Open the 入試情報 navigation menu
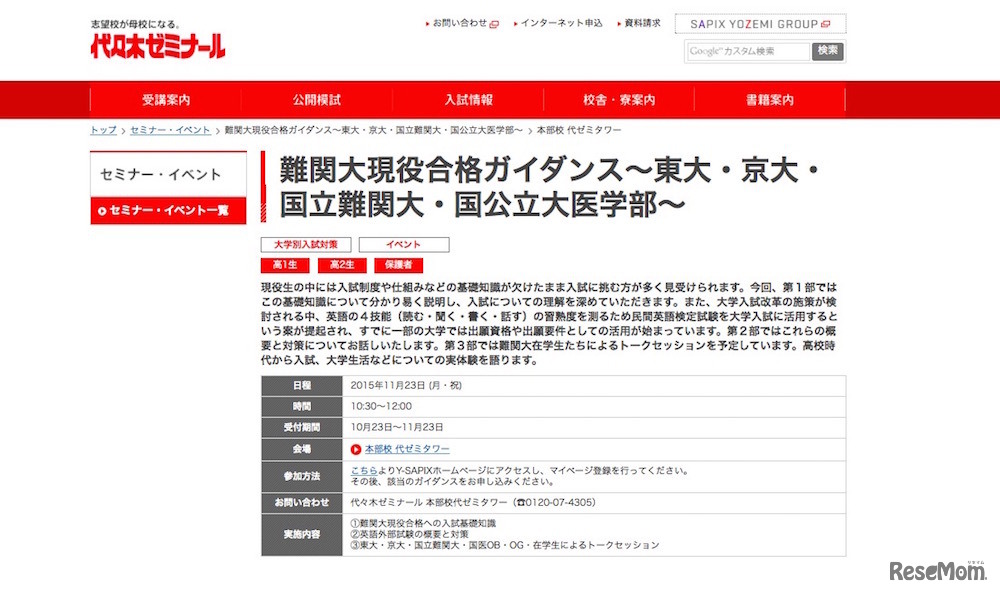The image size is (1000, 594). tap(470, 100)
